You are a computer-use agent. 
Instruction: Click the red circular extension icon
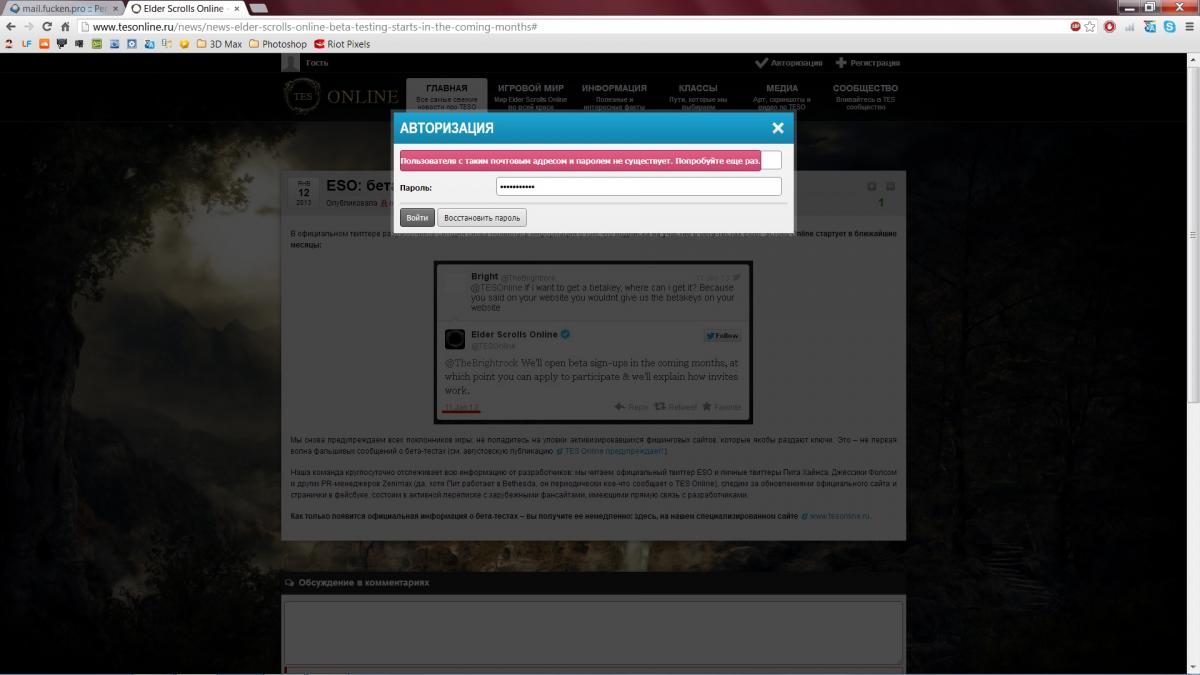[x=1109, y=26]
